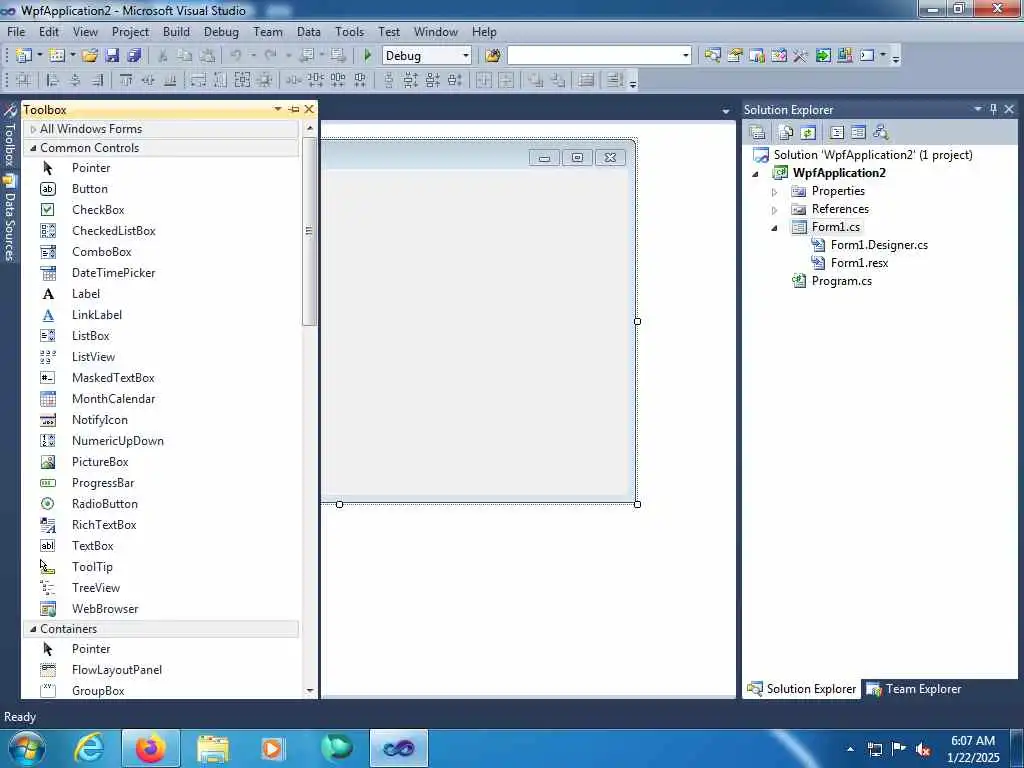Open the Debug configuration dropdown
The height and width of the screenshot is (768, 1024).
[466, 56]
